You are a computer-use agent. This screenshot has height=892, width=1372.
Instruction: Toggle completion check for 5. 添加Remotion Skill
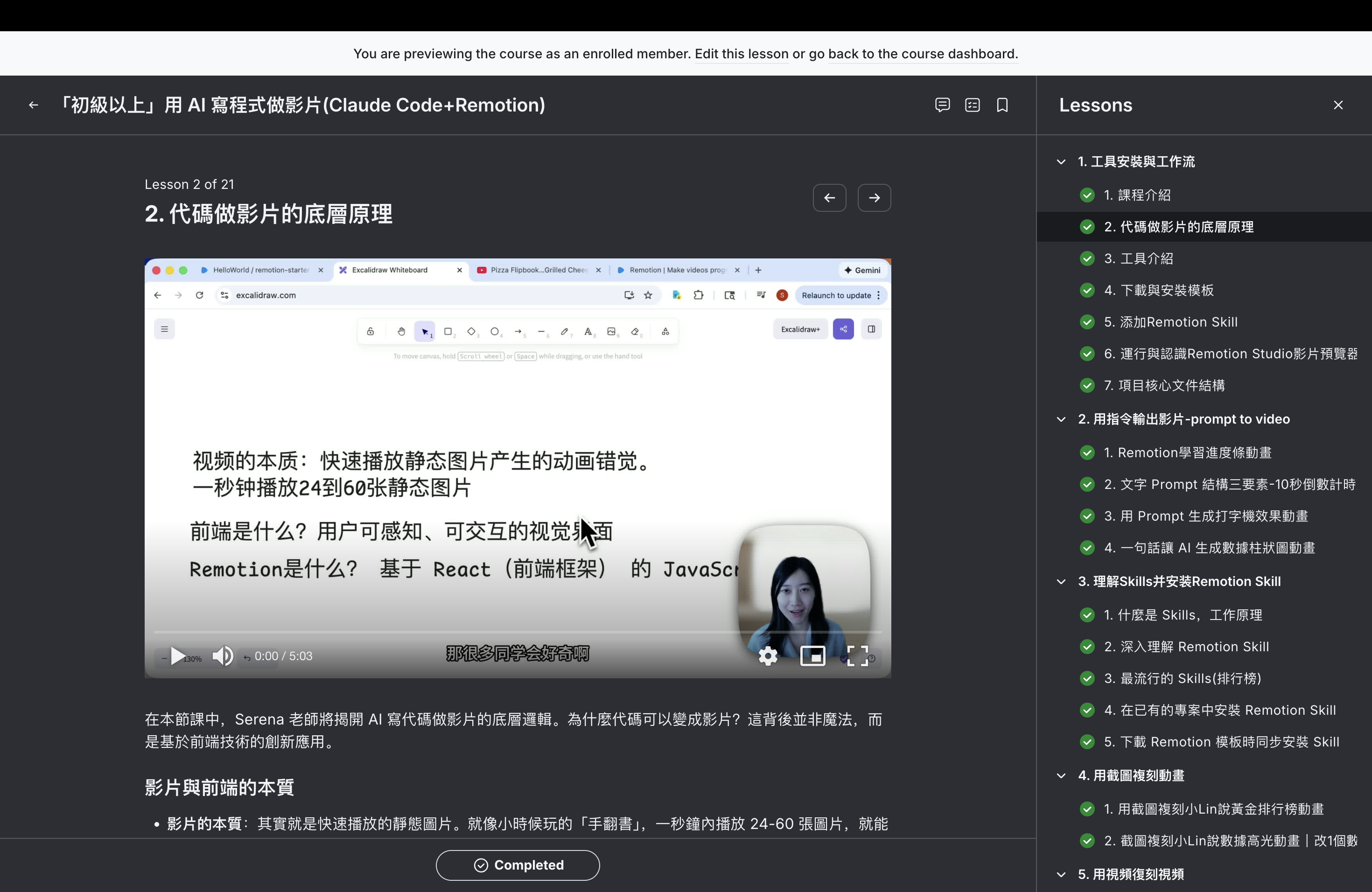point(1087,322)
